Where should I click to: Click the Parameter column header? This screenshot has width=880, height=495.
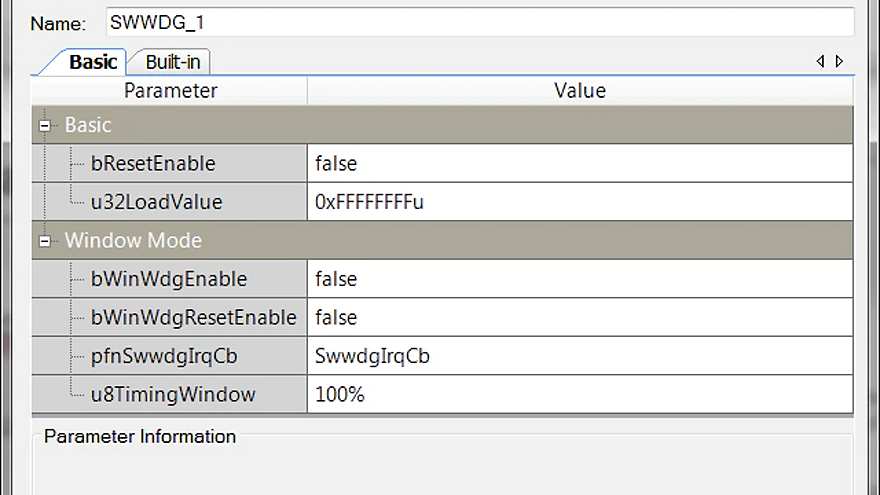coord(169,90)
